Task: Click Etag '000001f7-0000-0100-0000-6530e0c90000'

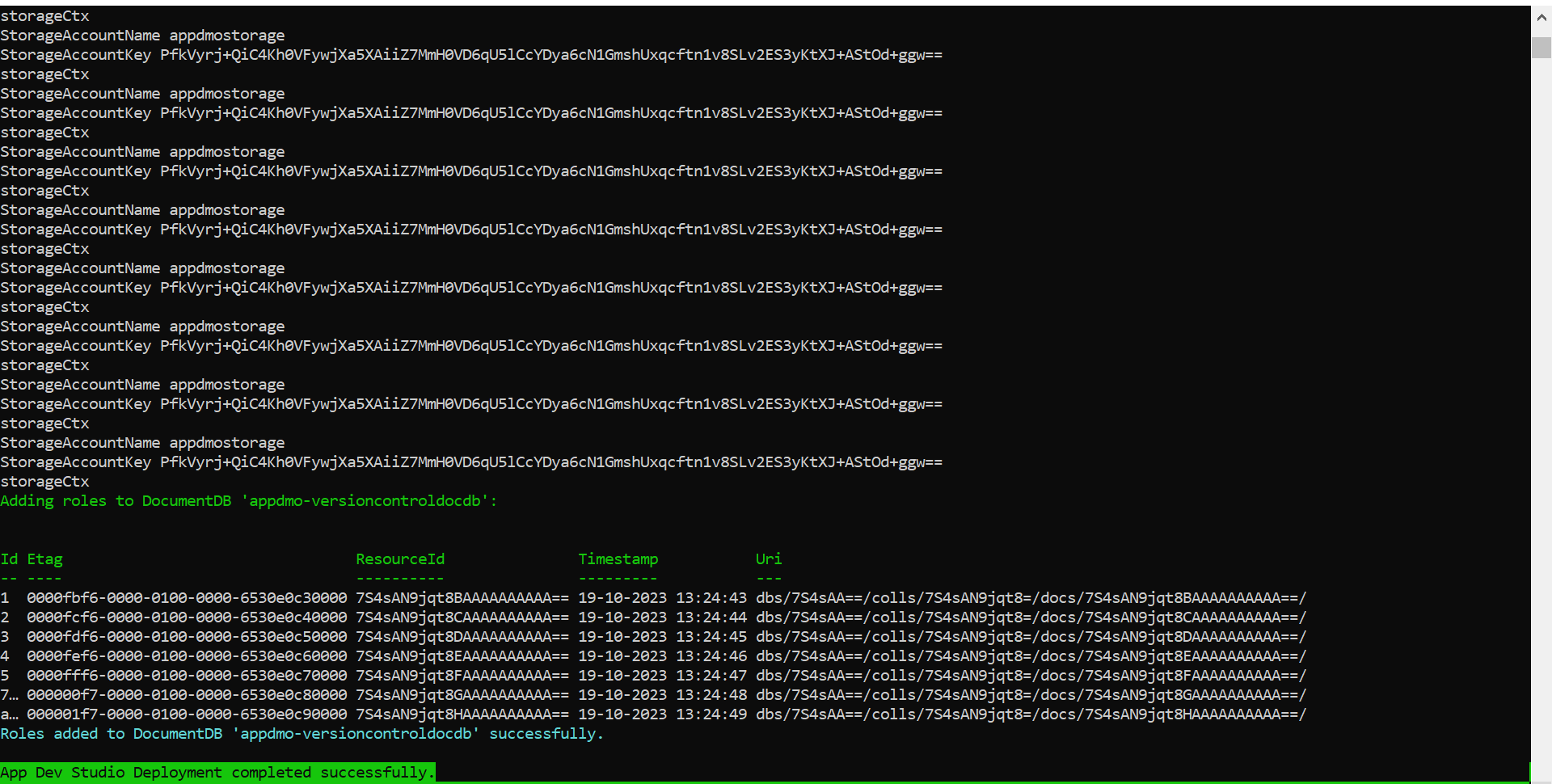Action: click(187, 714)
